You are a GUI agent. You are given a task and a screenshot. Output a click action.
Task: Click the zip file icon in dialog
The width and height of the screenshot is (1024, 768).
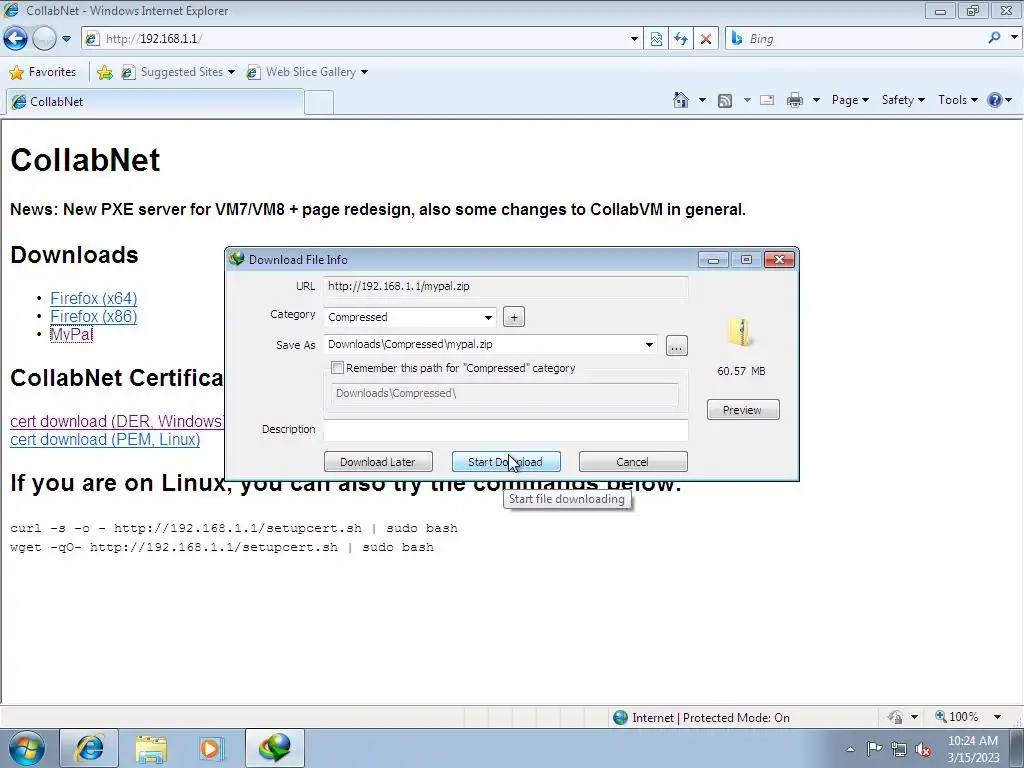(x=741, y=332)
